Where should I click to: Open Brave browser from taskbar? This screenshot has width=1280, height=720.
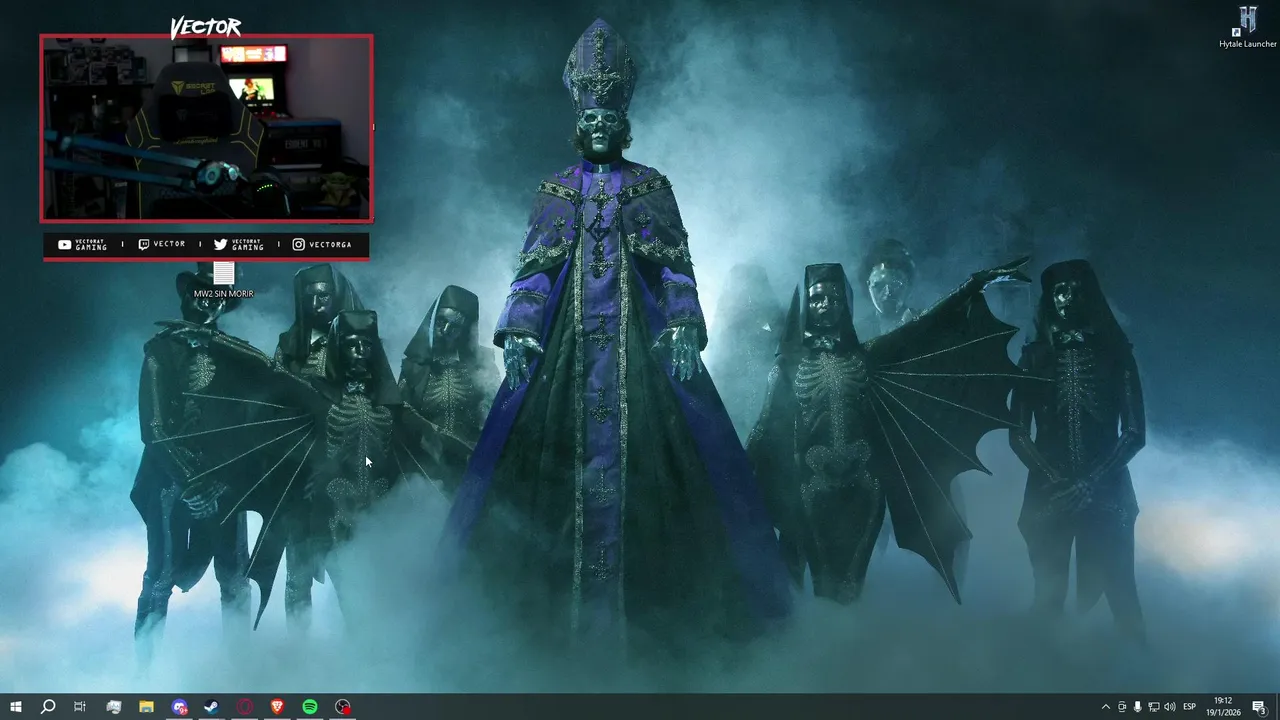coord(277,707)
